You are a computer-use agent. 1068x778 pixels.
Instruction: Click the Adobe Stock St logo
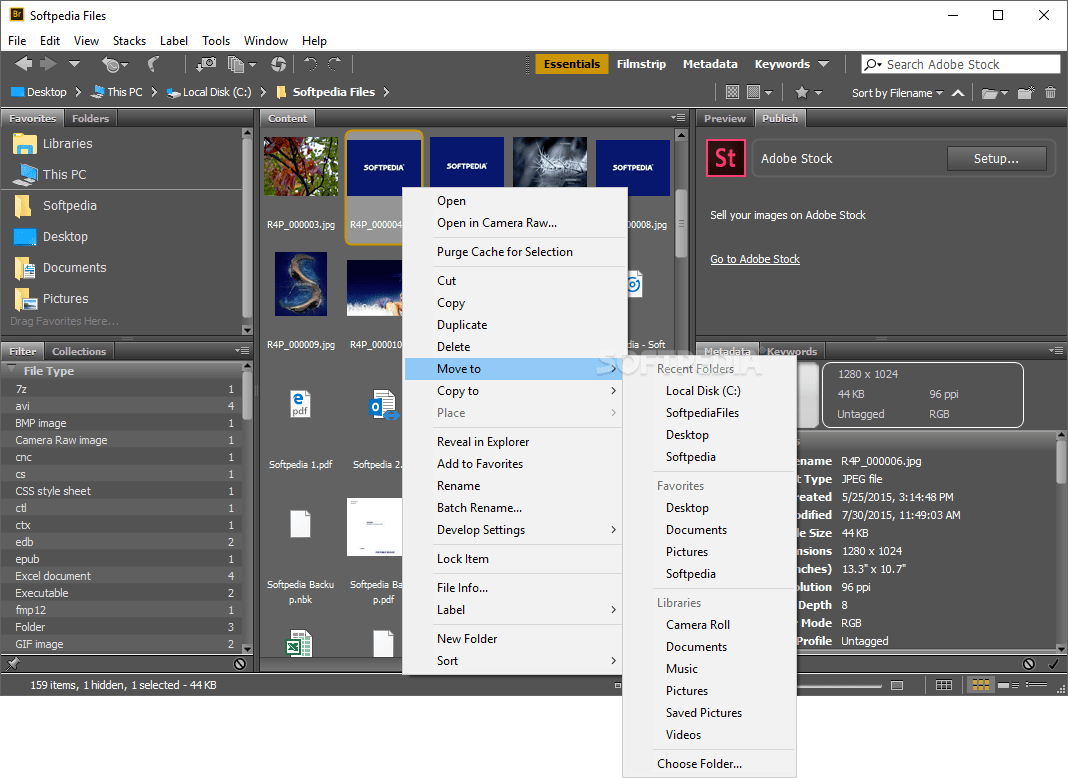pyautogui.click(x=725, y=158)
